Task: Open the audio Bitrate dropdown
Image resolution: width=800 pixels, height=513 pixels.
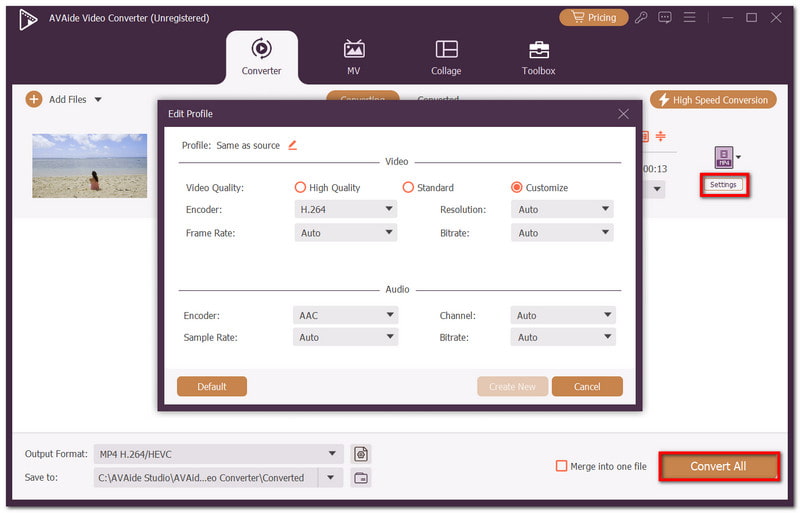Action: (x=563, y=337)
